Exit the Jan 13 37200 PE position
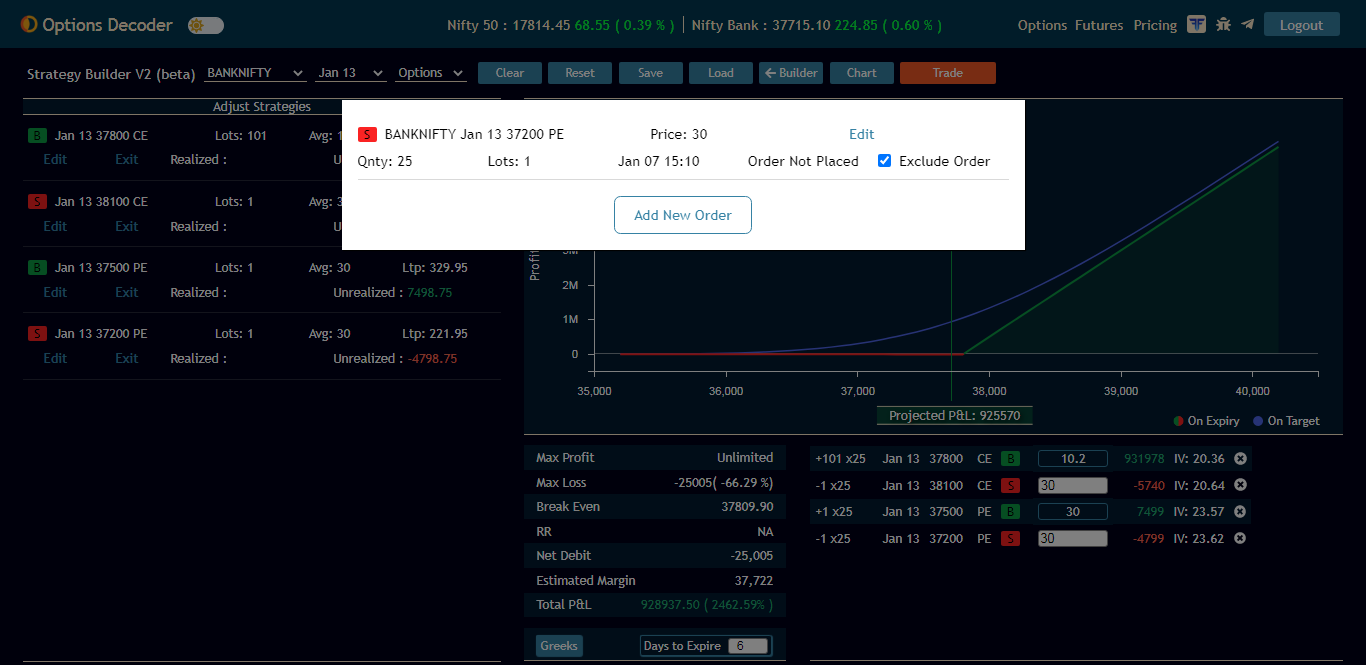This screenshot has width=1366, height=665. click(x=127, y=358)
